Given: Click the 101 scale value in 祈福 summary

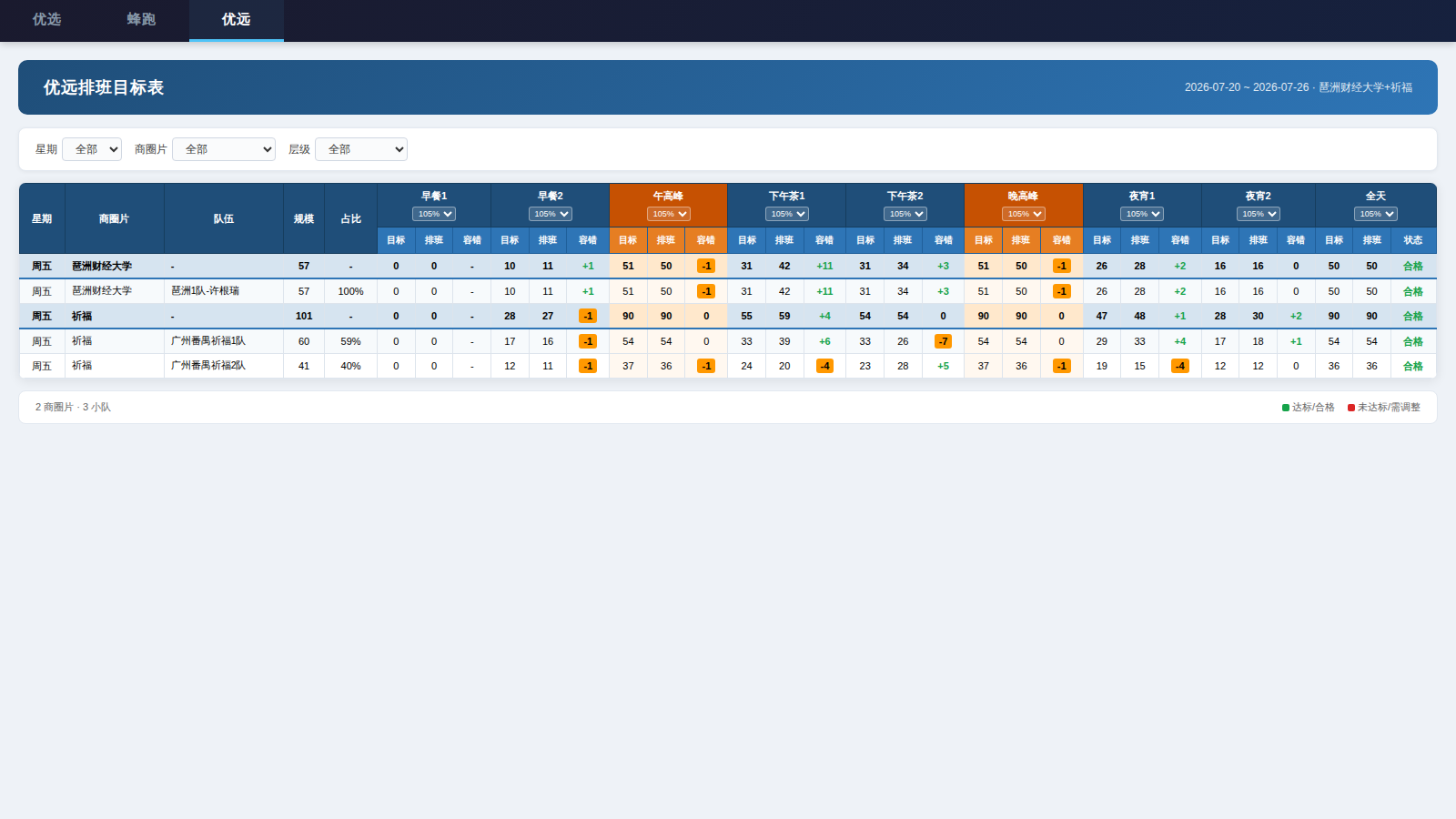Looking at the screenshot, I should point(304,316).
